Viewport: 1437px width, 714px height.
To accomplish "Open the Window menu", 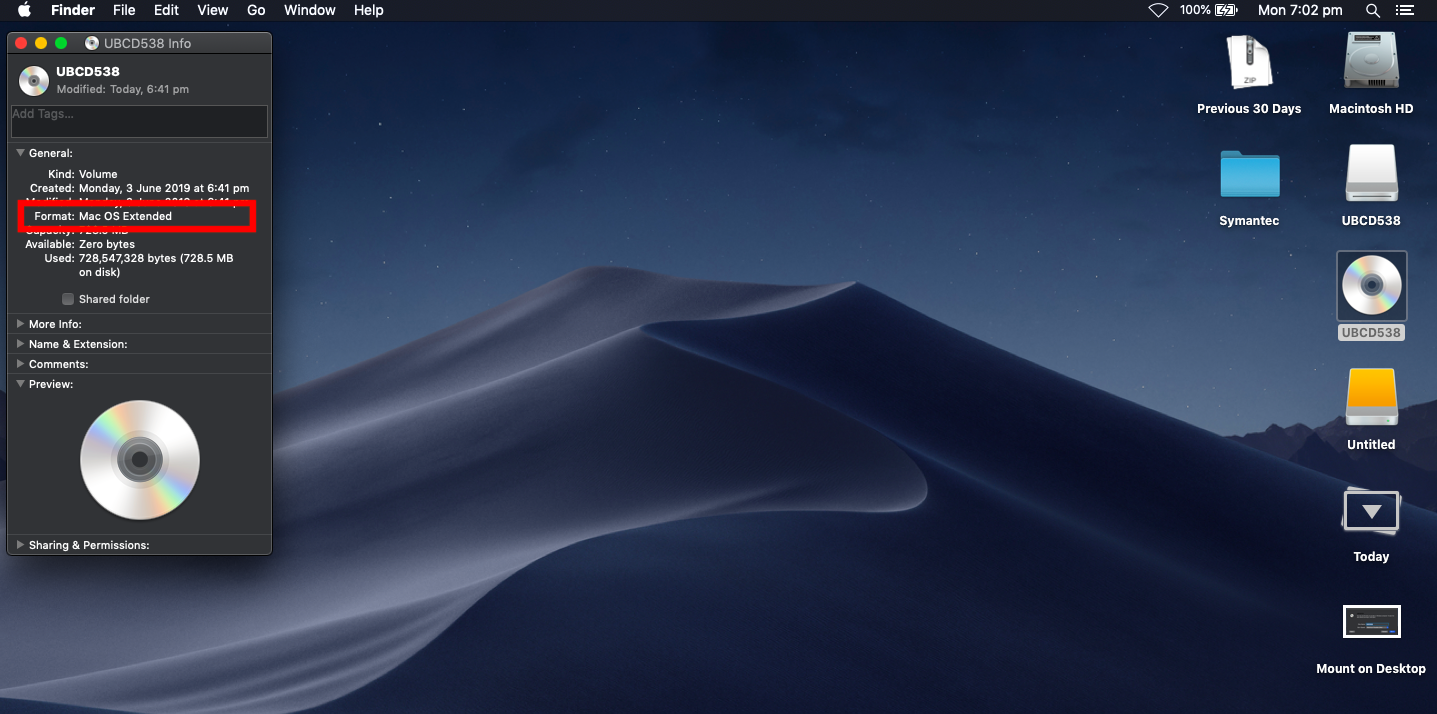I will [310, 10].
